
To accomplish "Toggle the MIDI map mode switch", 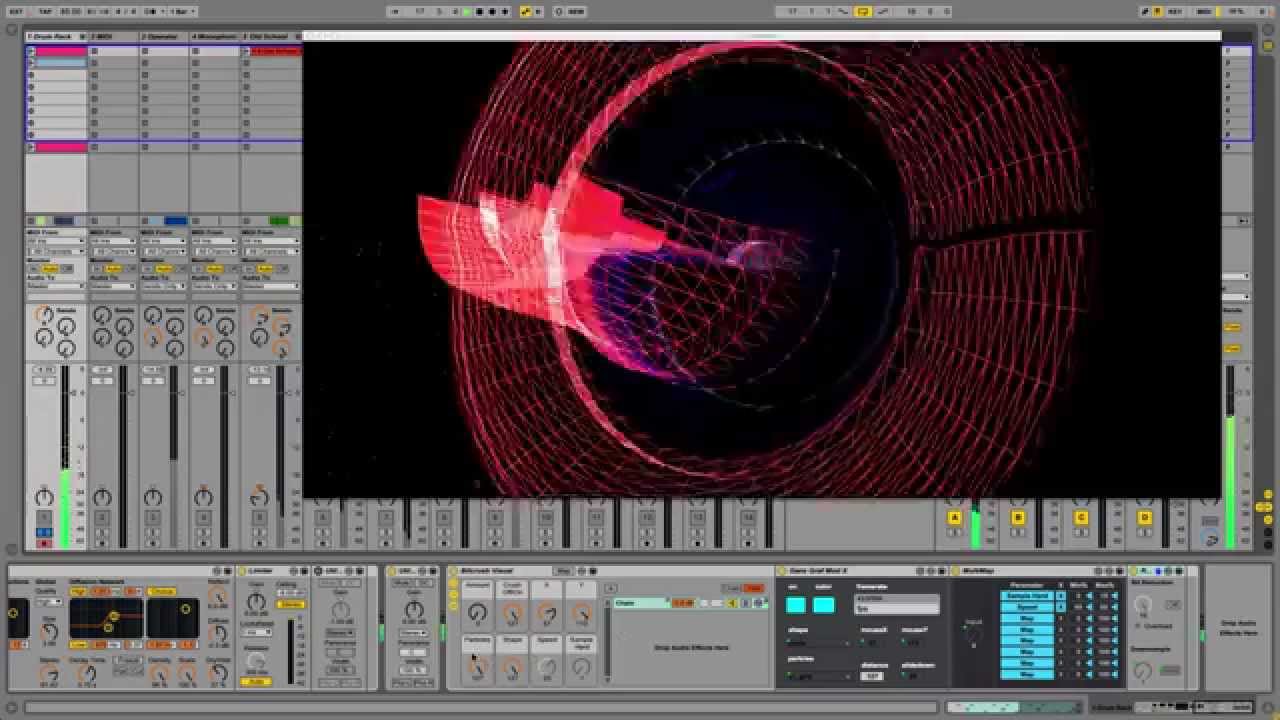I will (x=1205, y=11).
